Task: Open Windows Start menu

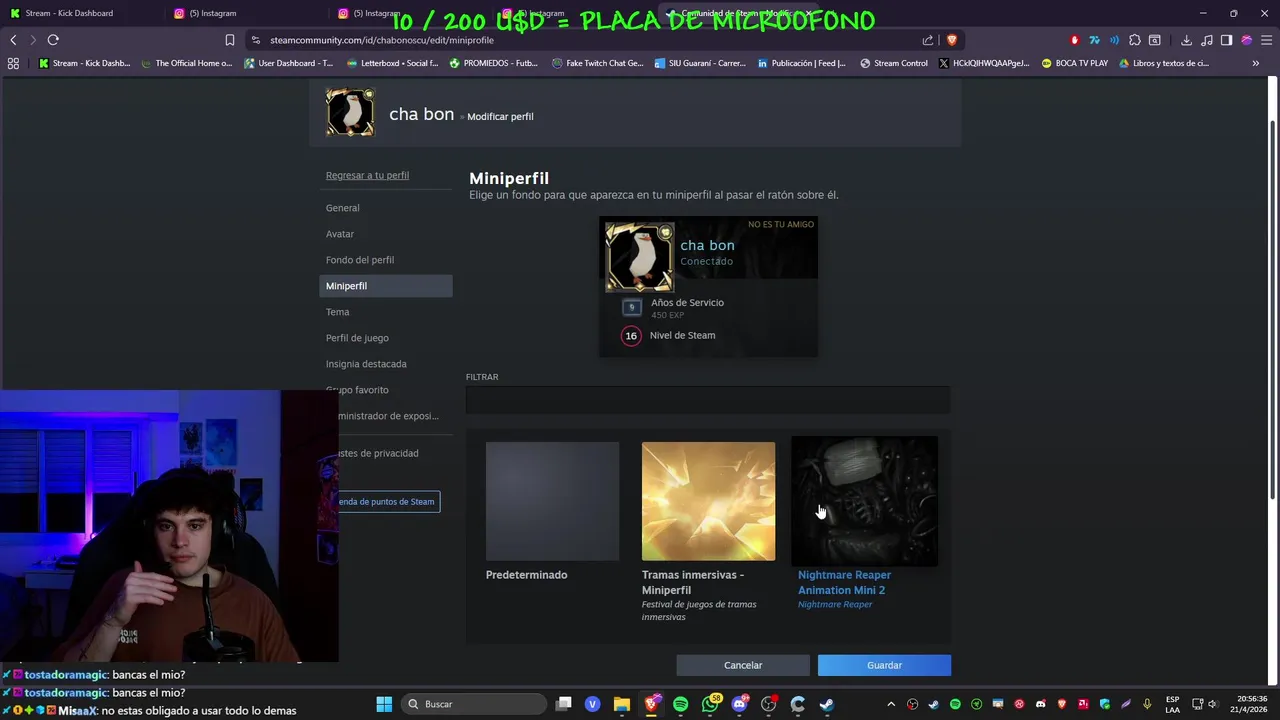Action: pyautogui.click(x=384, y=704)
